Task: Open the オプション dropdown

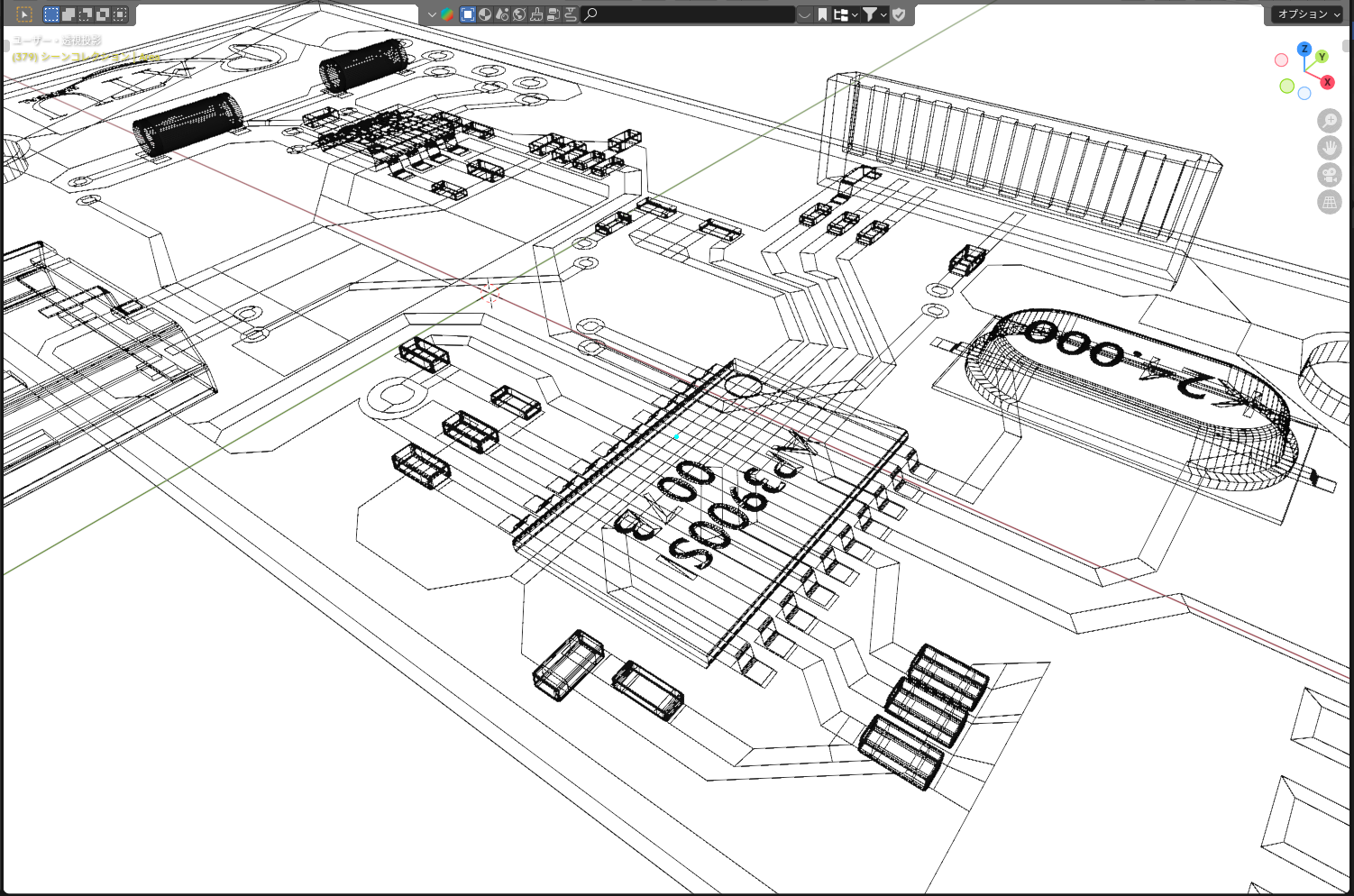Action: pos(1309,14)
